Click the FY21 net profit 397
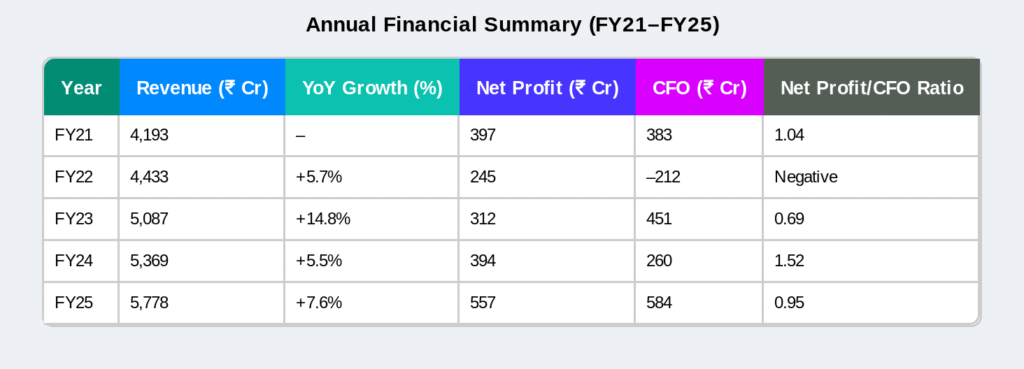This screenshot has width=1024, height=369. (483, 135)
